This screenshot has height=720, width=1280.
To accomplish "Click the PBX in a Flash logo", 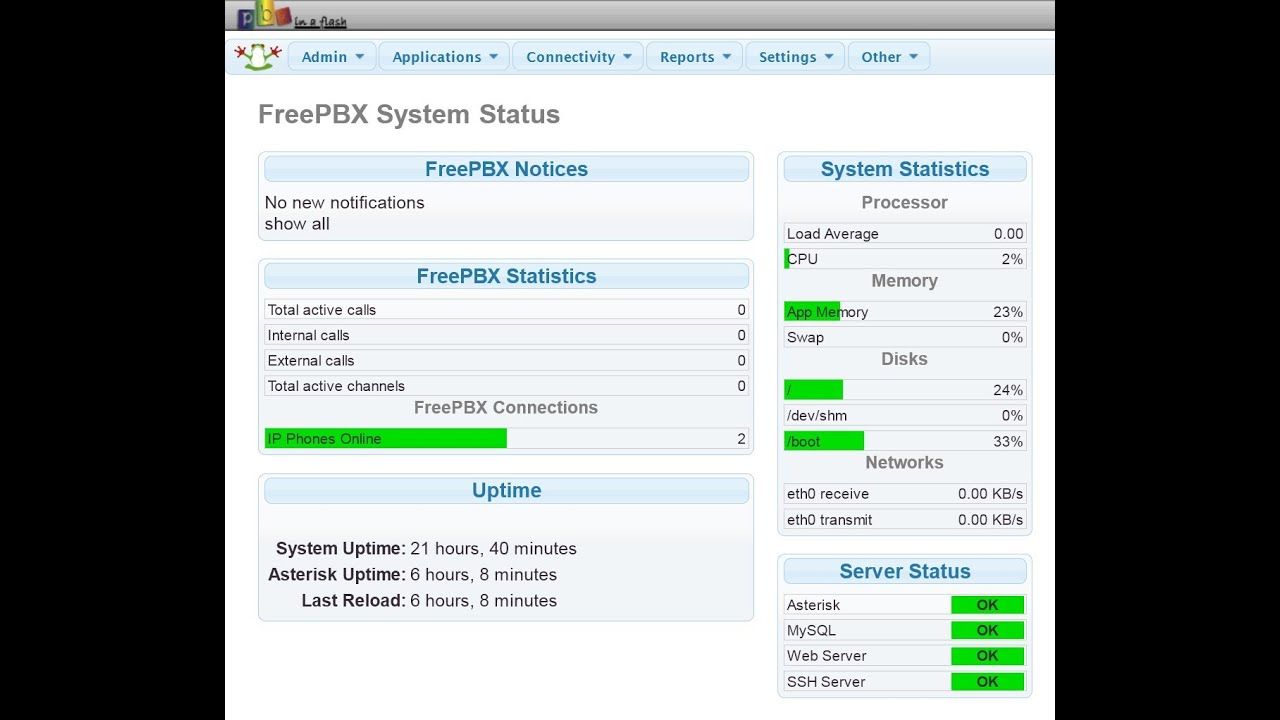I will pyautogui.click(x=291, y=17).
